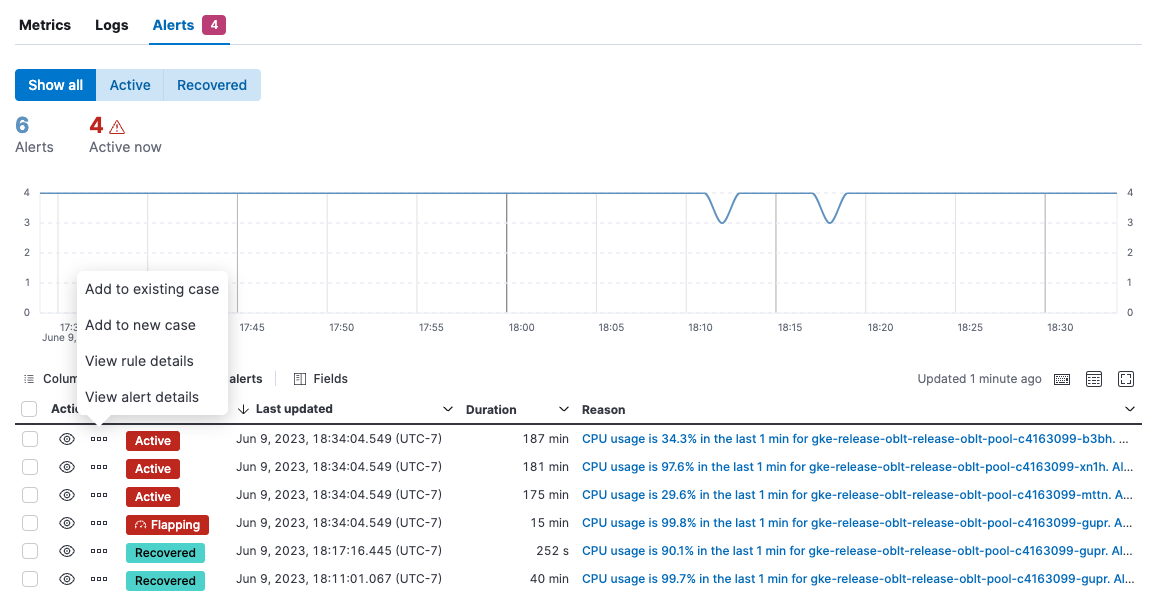This screenshot has height=604, width=1161.
Task: Open the Reason column dropdown
Action: click(x=1130, y=409)
